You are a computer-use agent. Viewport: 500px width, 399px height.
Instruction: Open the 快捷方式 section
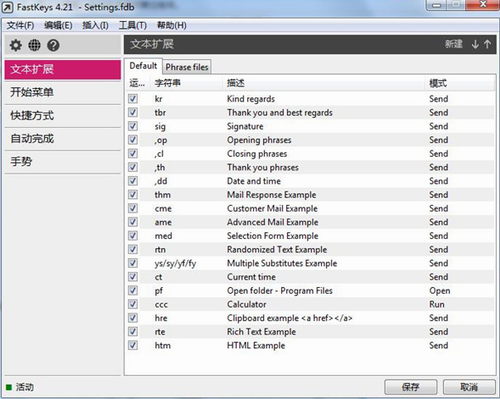pos(63,116)
